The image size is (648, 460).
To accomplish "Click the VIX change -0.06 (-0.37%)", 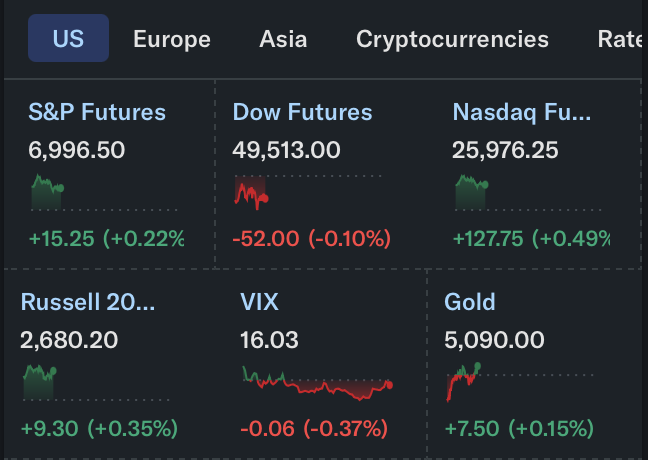I will (313, 429).
